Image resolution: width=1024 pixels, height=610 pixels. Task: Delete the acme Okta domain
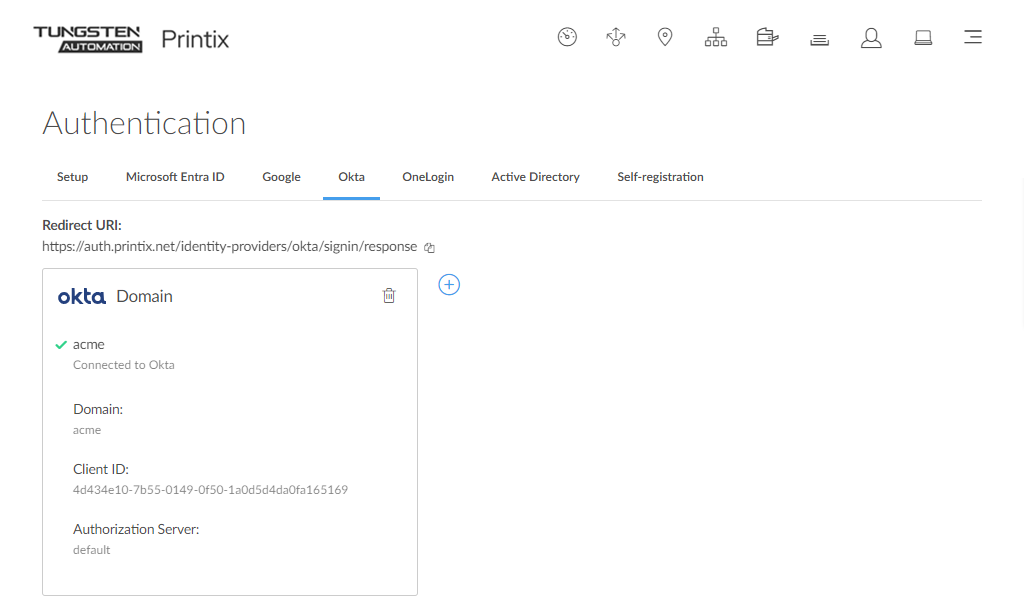coord(389,296)
